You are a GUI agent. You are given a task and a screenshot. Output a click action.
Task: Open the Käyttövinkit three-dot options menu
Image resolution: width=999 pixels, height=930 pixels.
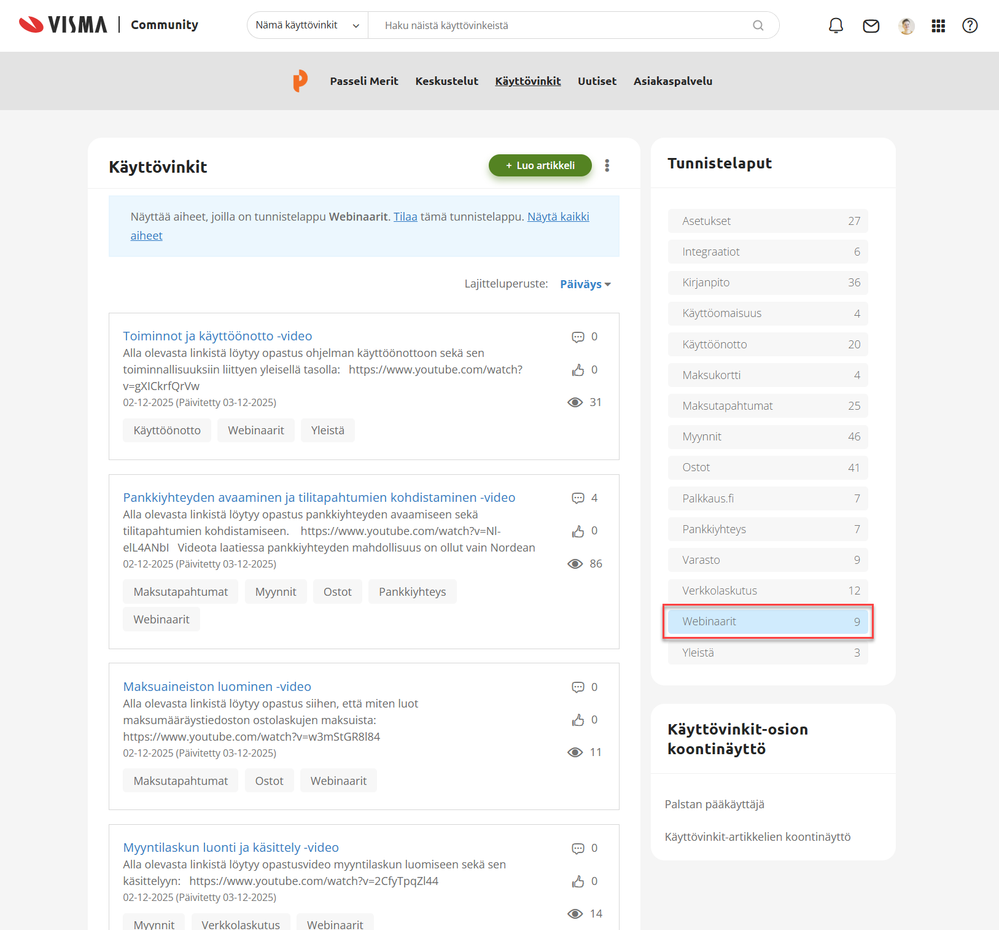pyautogui.click(x=607, y=166)
